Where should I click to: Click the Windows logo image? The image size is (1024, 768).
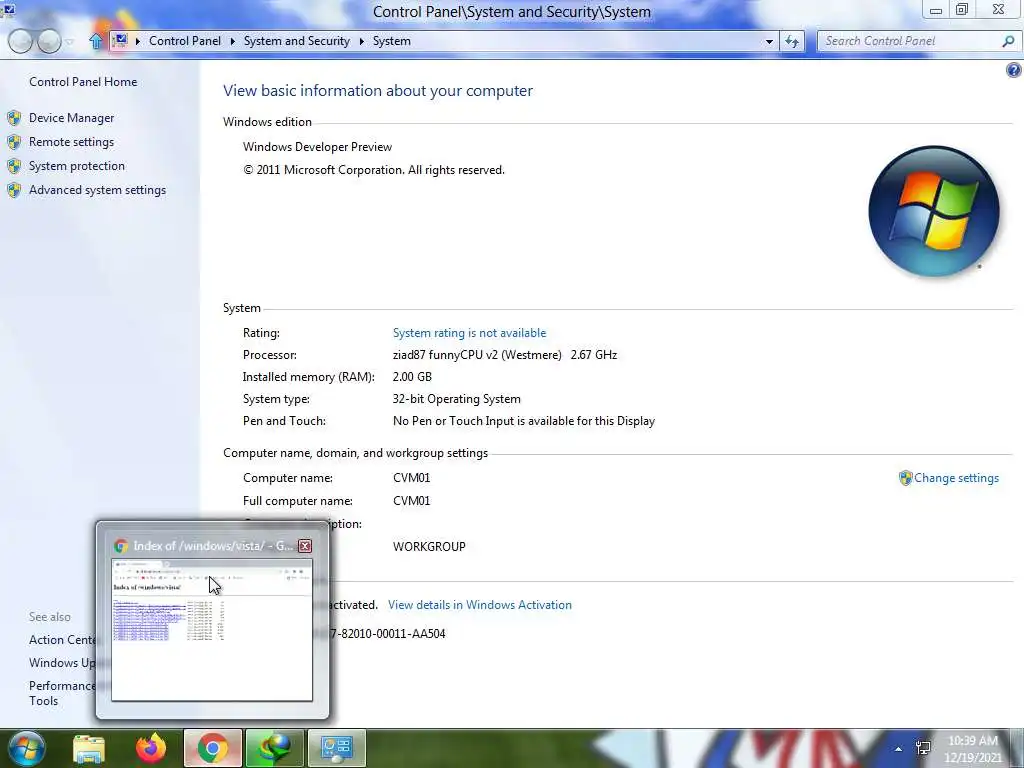[x=934, y=211]
